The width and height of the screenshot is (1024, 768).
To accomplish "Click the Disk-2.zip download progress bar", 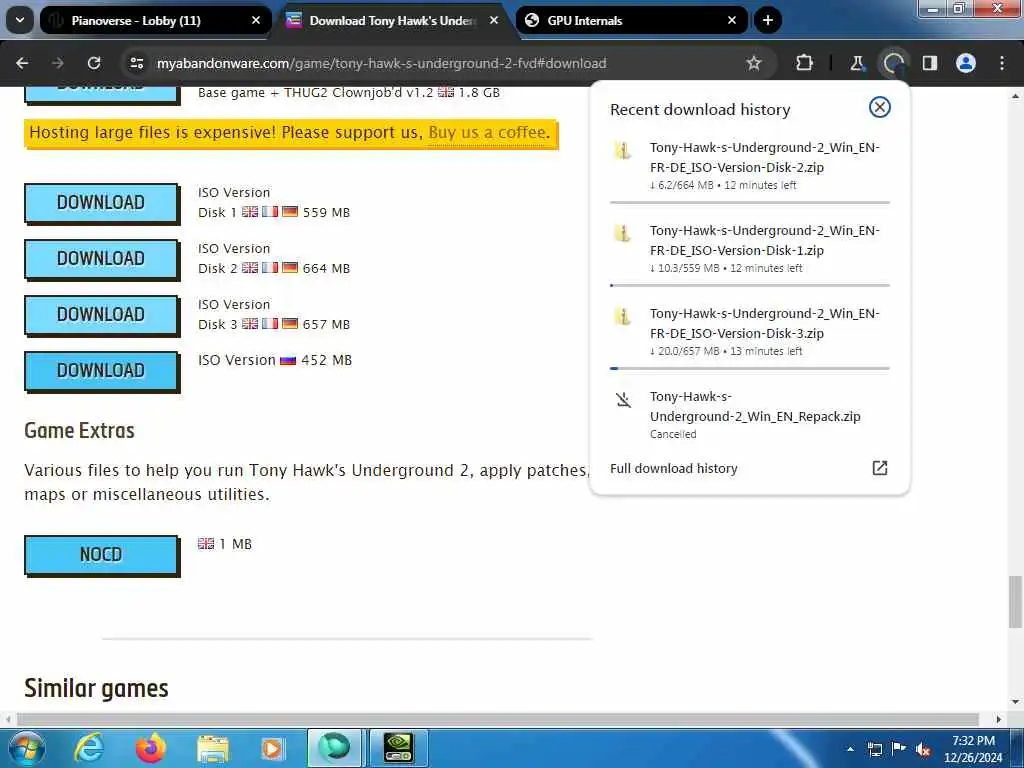I will pos(750,202).
